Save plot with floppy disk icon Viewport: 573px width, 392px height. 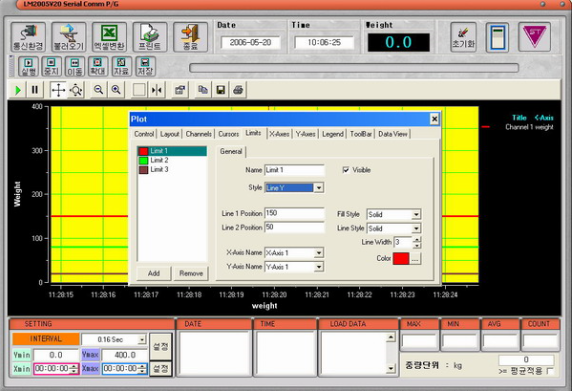(x=220, y=90)
